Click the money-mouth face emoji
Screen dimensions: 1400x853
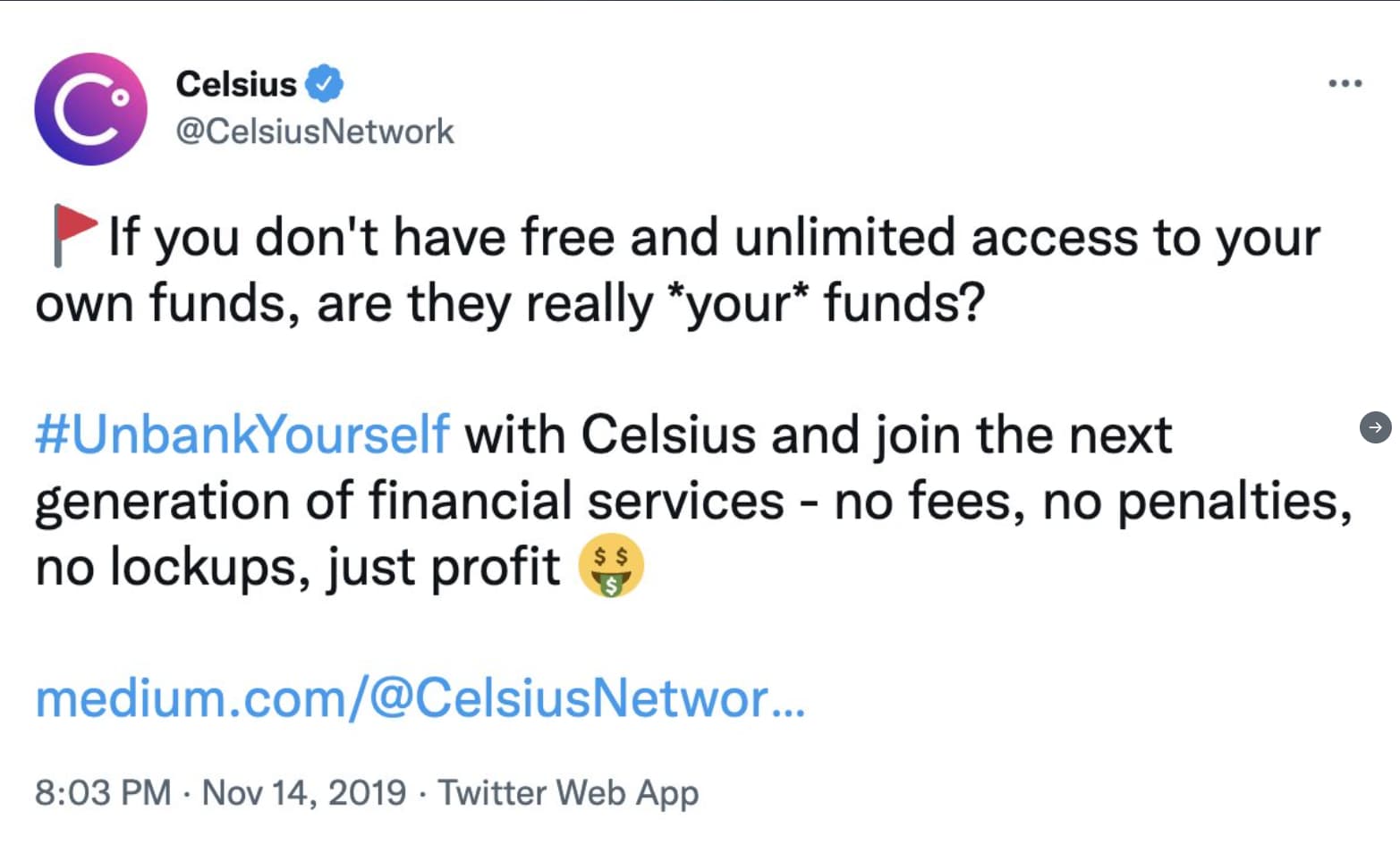(x=611, y=566)
